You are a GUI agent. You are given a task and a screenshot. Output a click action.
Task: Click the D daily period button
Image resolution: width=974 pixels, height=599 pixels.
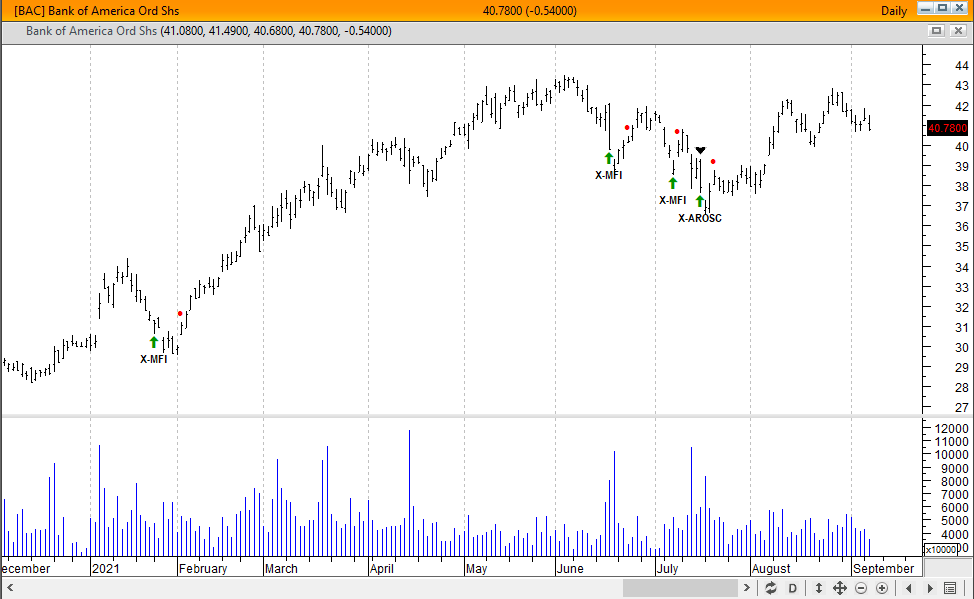(793, 588)
